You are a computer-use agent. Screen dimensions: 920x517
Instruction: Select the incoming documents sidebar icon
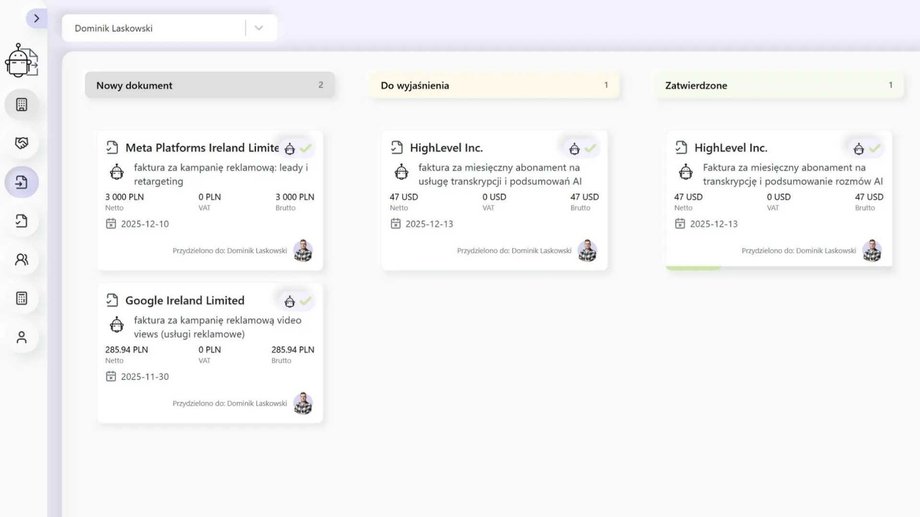click(x=21, y=182)
